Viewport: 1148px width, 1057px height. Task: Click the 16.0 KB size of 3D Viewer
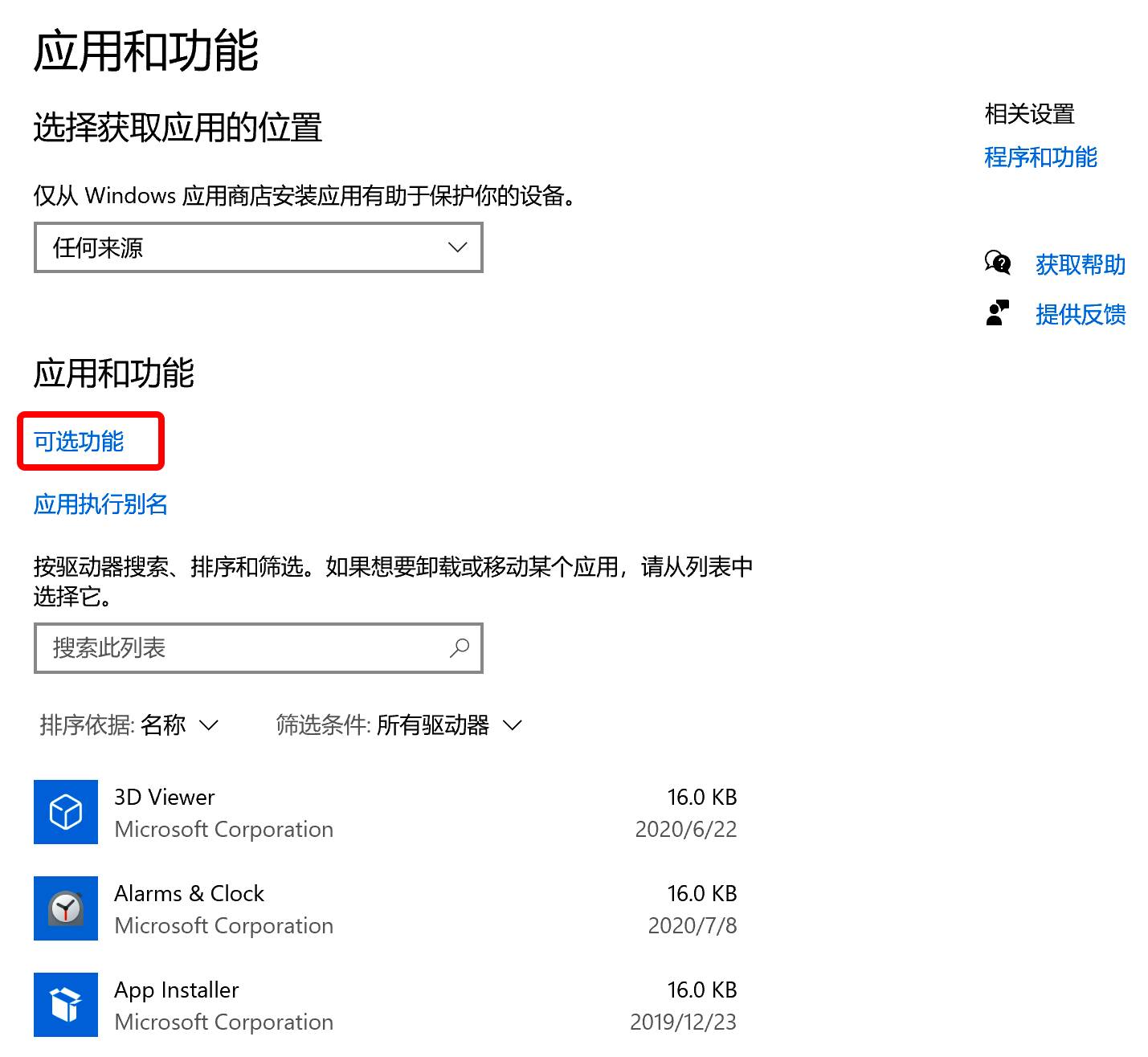pos(702,797)
